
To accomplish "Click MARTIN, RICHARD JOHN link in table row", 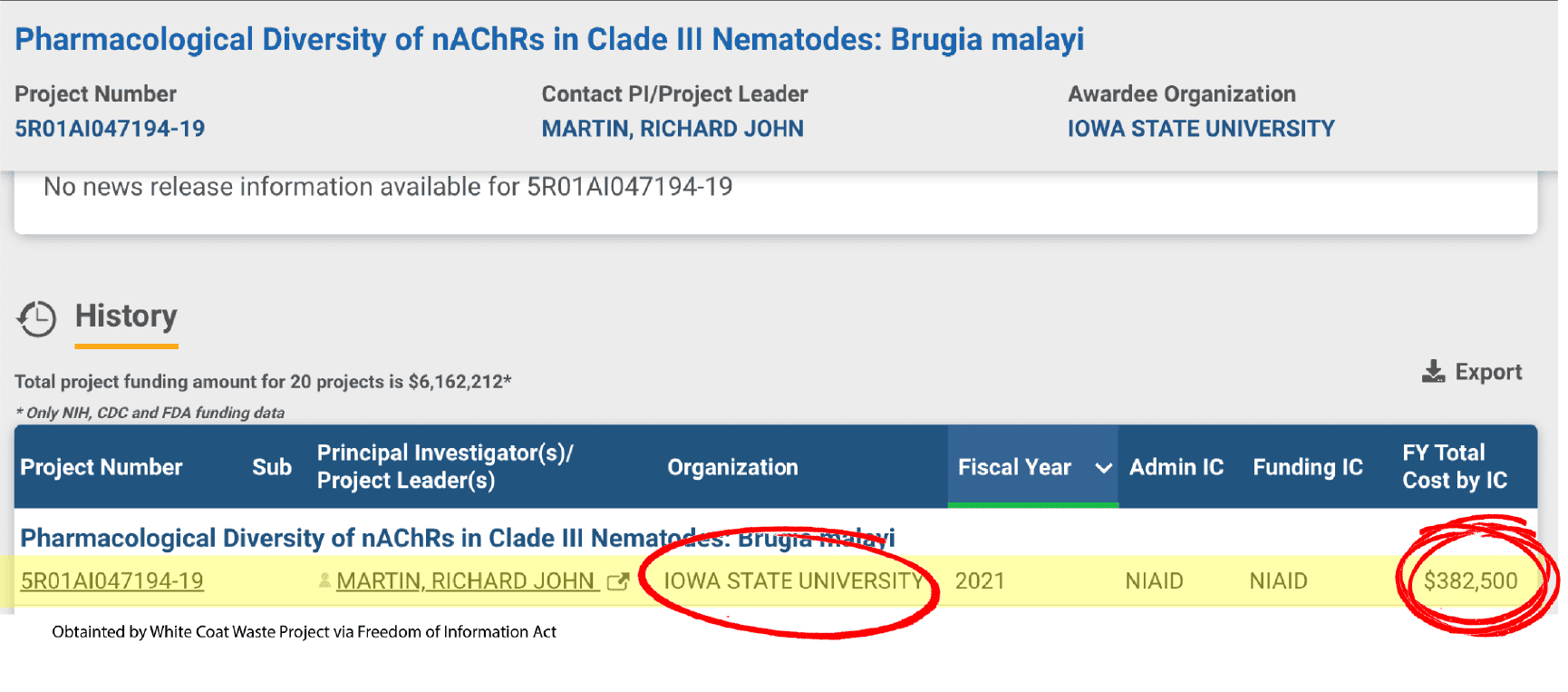I will 466,581.
